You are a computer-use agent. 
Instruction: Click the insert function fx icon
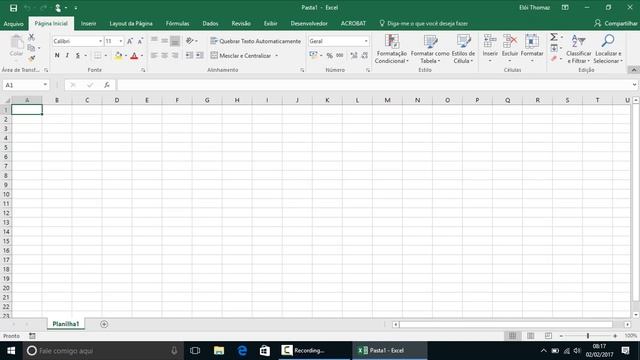coord(107,85)
